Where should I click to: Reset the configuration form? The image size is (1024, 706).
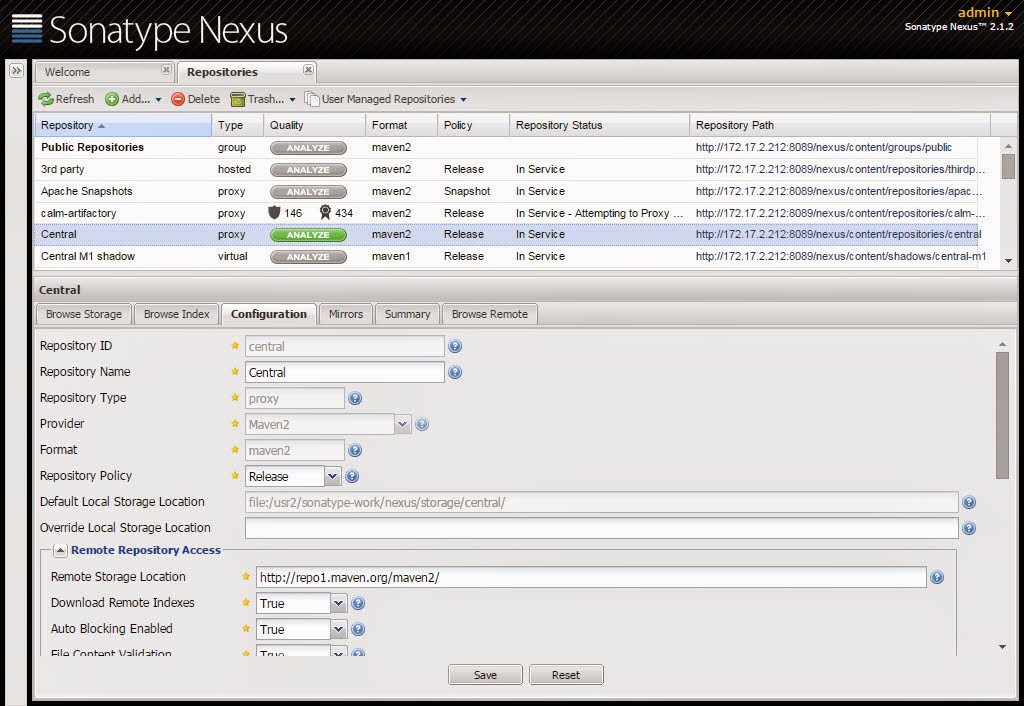tap(566, 675)
